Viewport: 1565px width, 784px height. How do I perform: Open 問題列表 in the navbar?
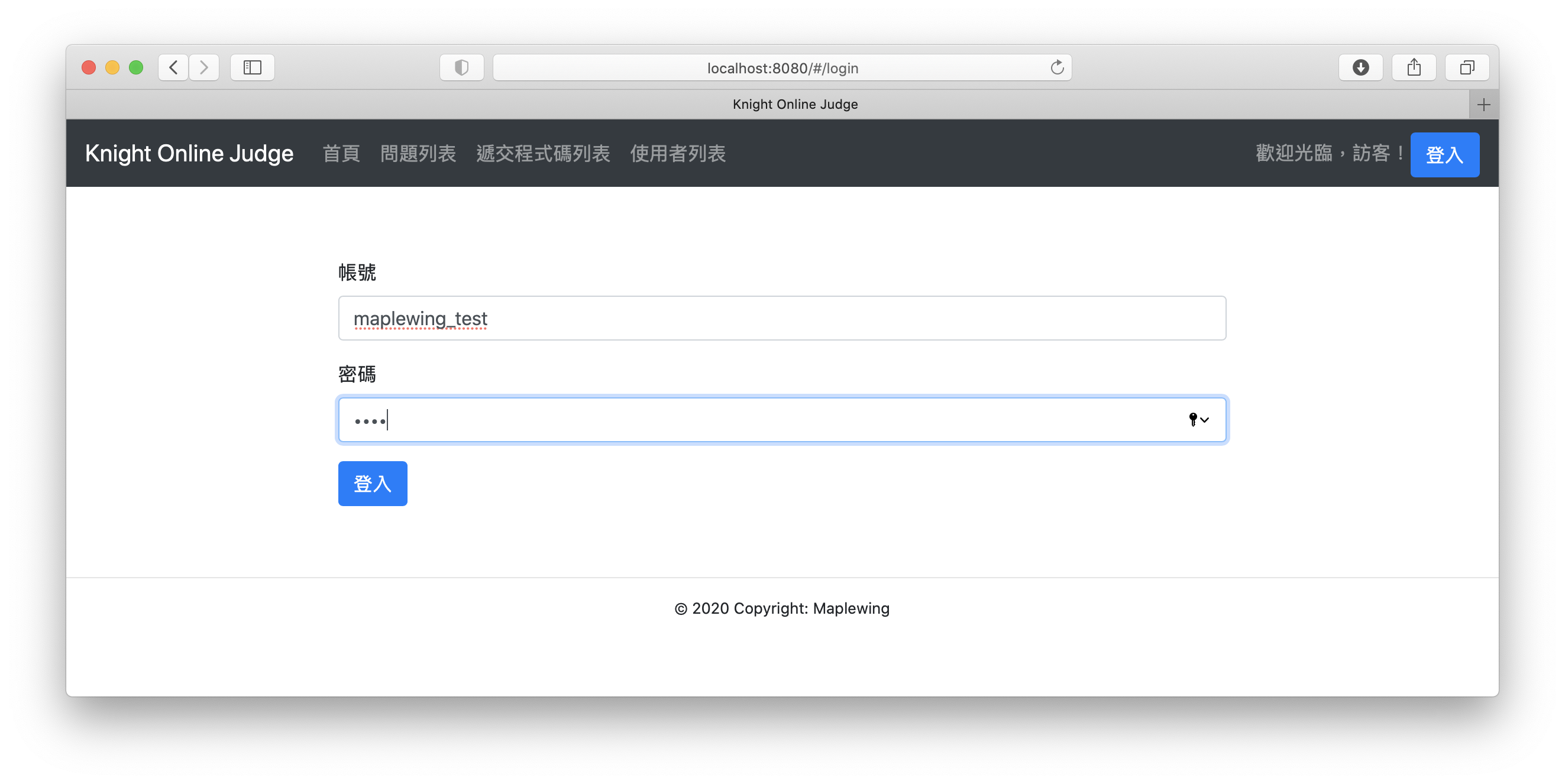tap(418, 154)
